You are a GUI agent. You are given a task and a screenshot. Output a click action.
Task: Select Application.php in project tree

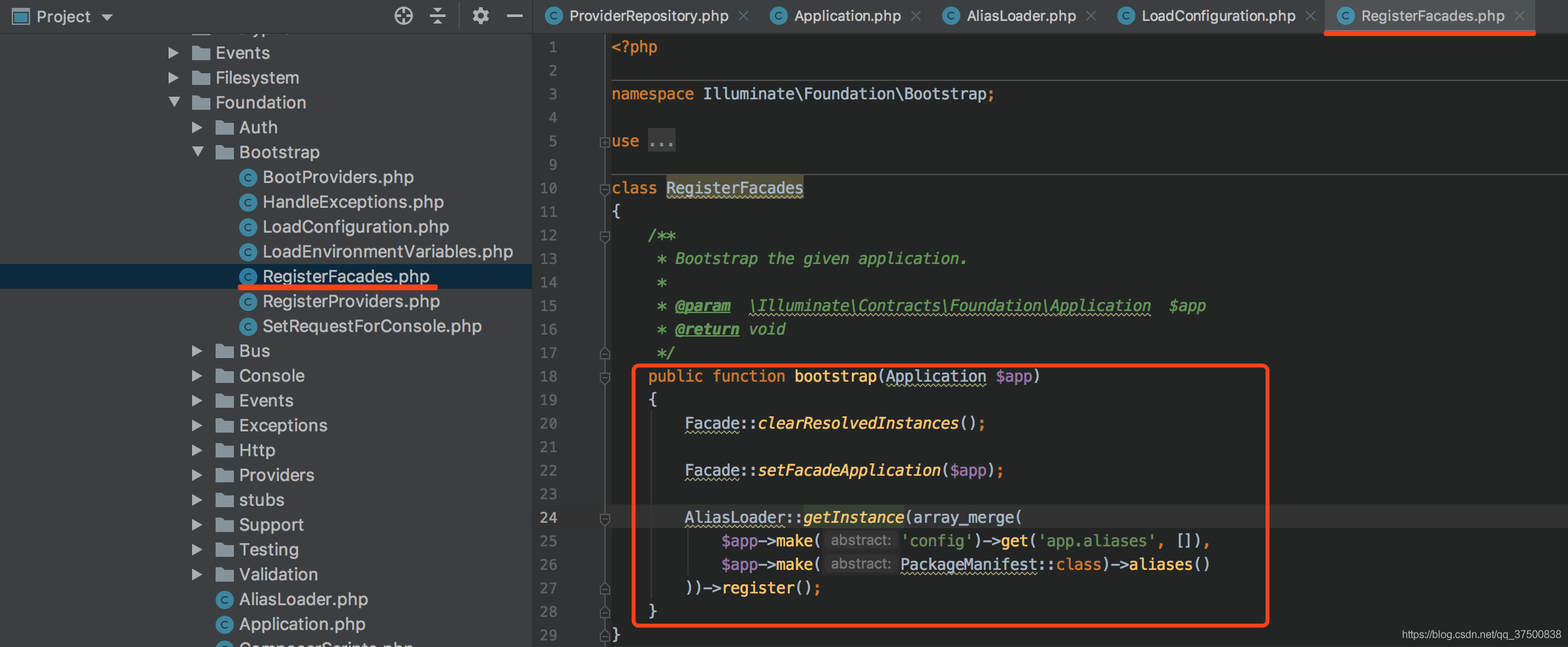click(x=302, y=624)
